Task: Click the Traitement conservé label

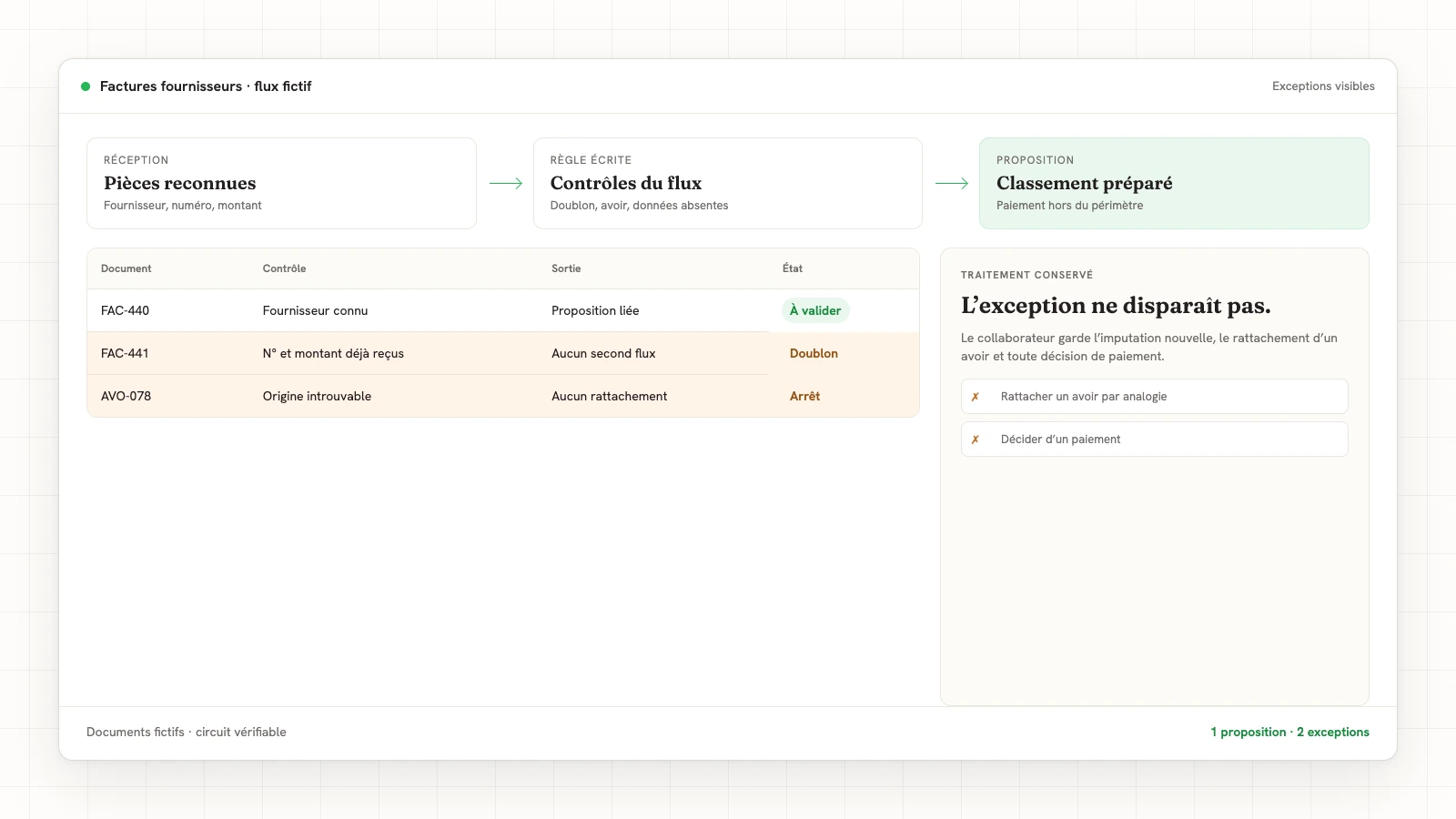Action: (x=1026, y=275)
